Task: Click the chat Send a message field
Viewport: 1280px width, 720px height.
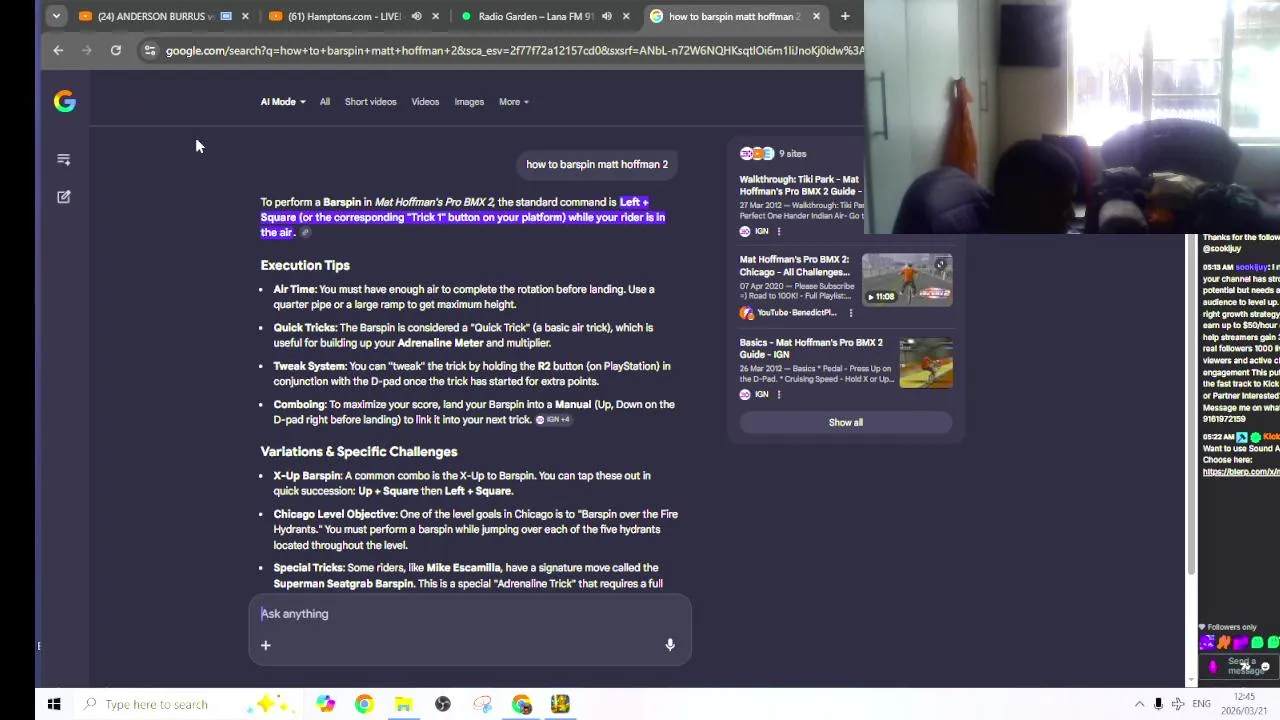Action: click(x=1240, y=666)
